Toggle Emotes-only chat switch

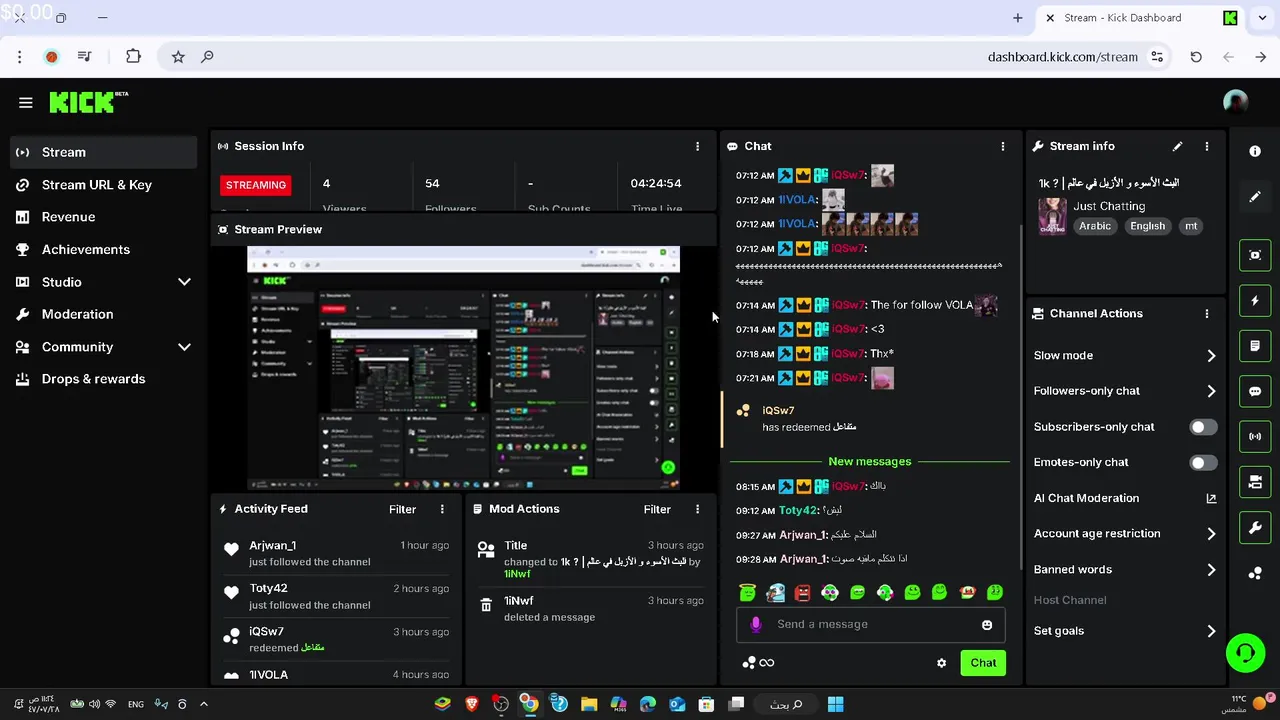click(1203, 462)
